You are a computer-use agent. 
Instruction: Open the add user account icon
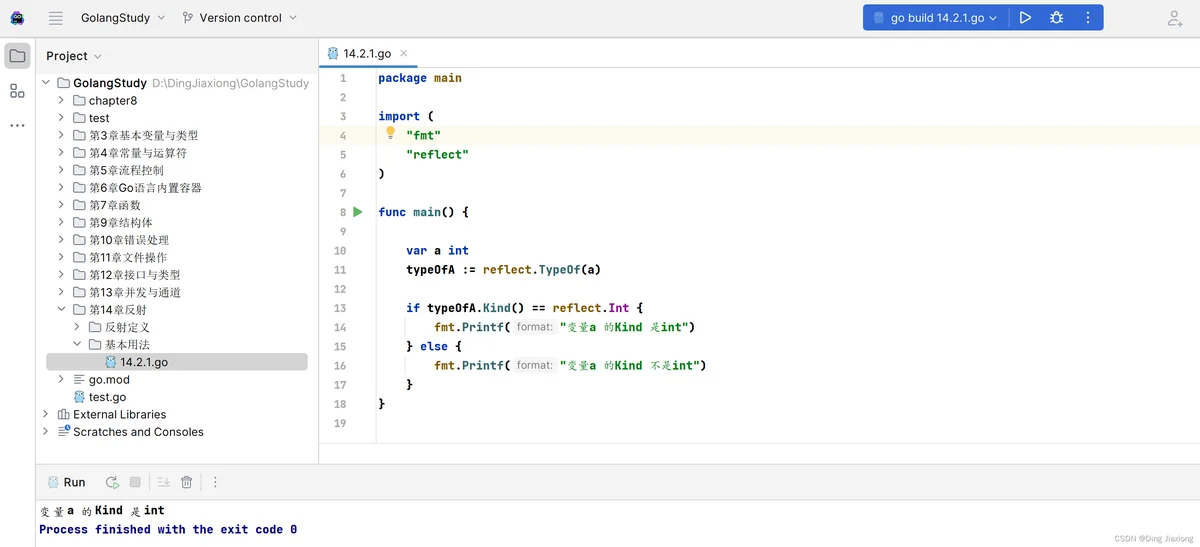point(1175,18)
